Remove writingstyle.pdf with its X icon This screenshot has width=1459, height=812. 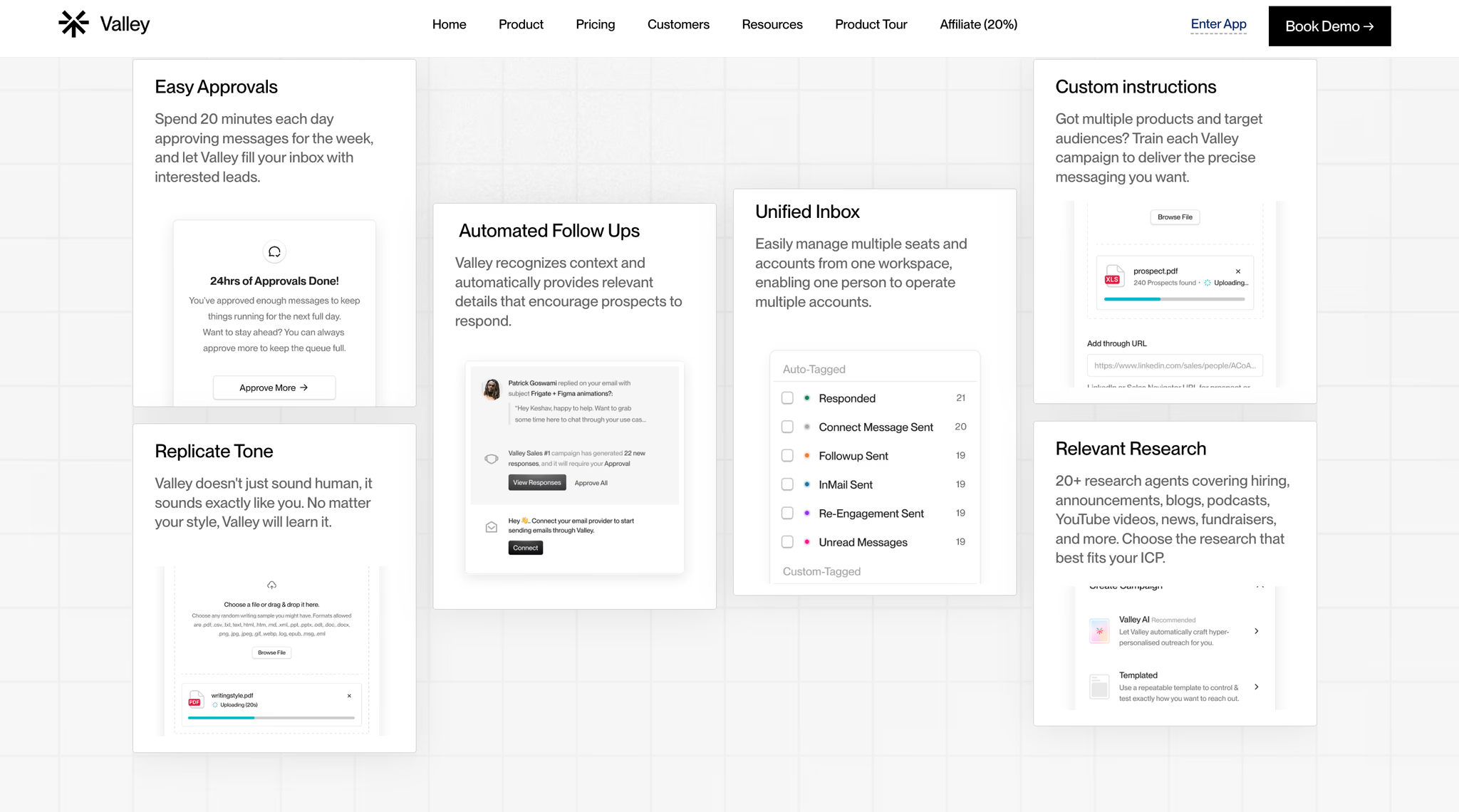349,696
